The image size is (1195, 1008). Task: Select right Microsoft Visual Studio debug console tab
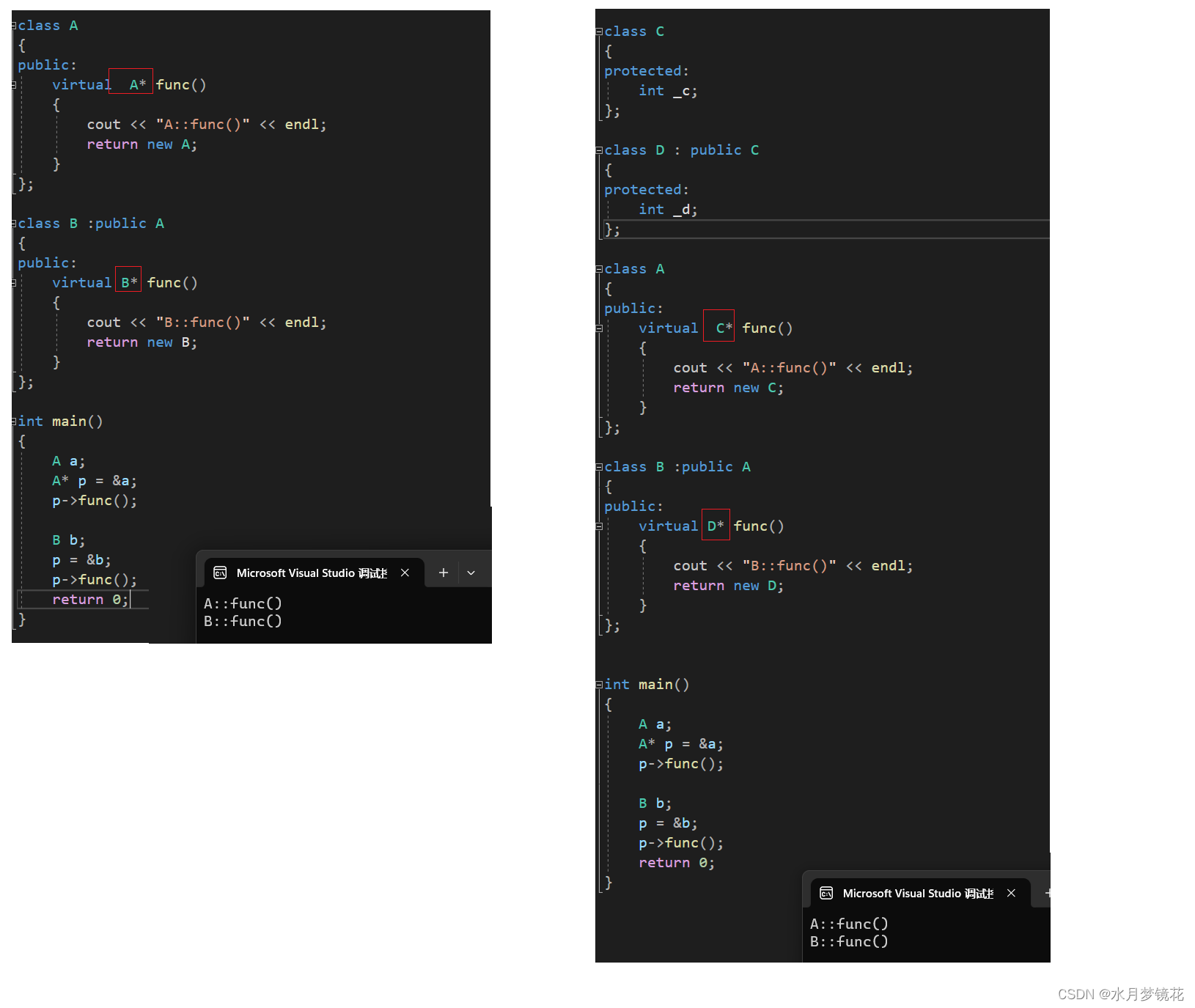[921, 893]
